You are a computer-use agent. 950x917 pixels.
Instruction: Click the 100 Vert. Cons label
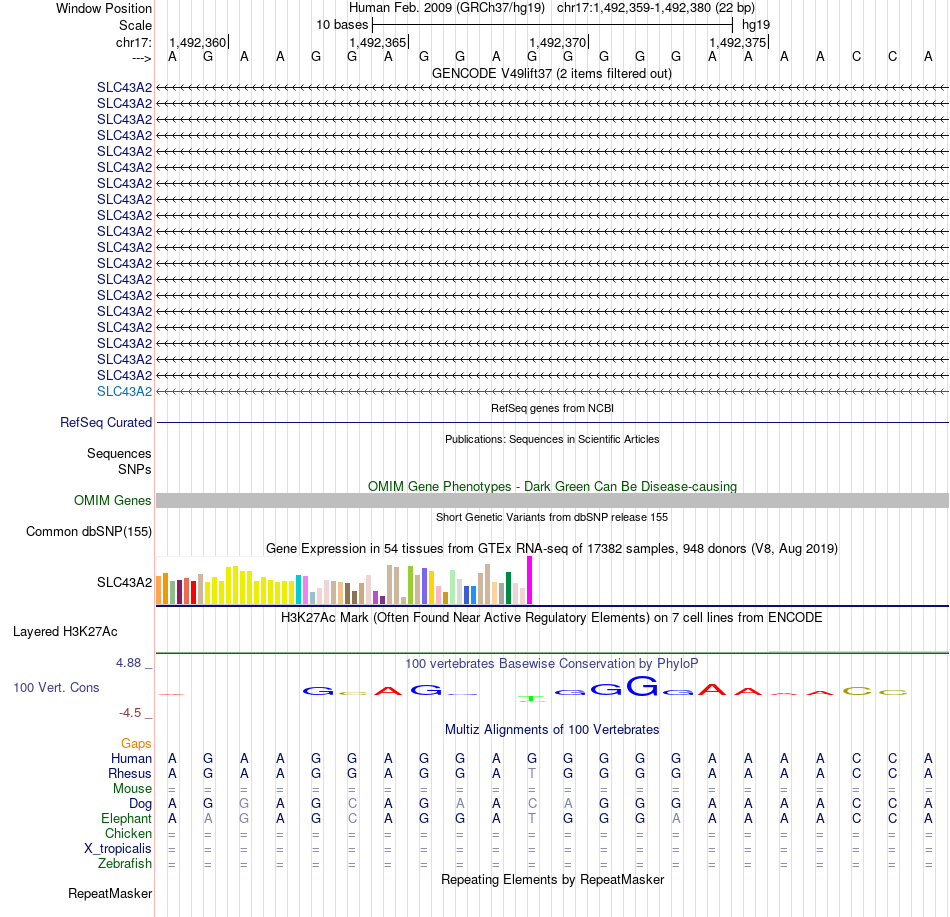(x=56, y=687)
